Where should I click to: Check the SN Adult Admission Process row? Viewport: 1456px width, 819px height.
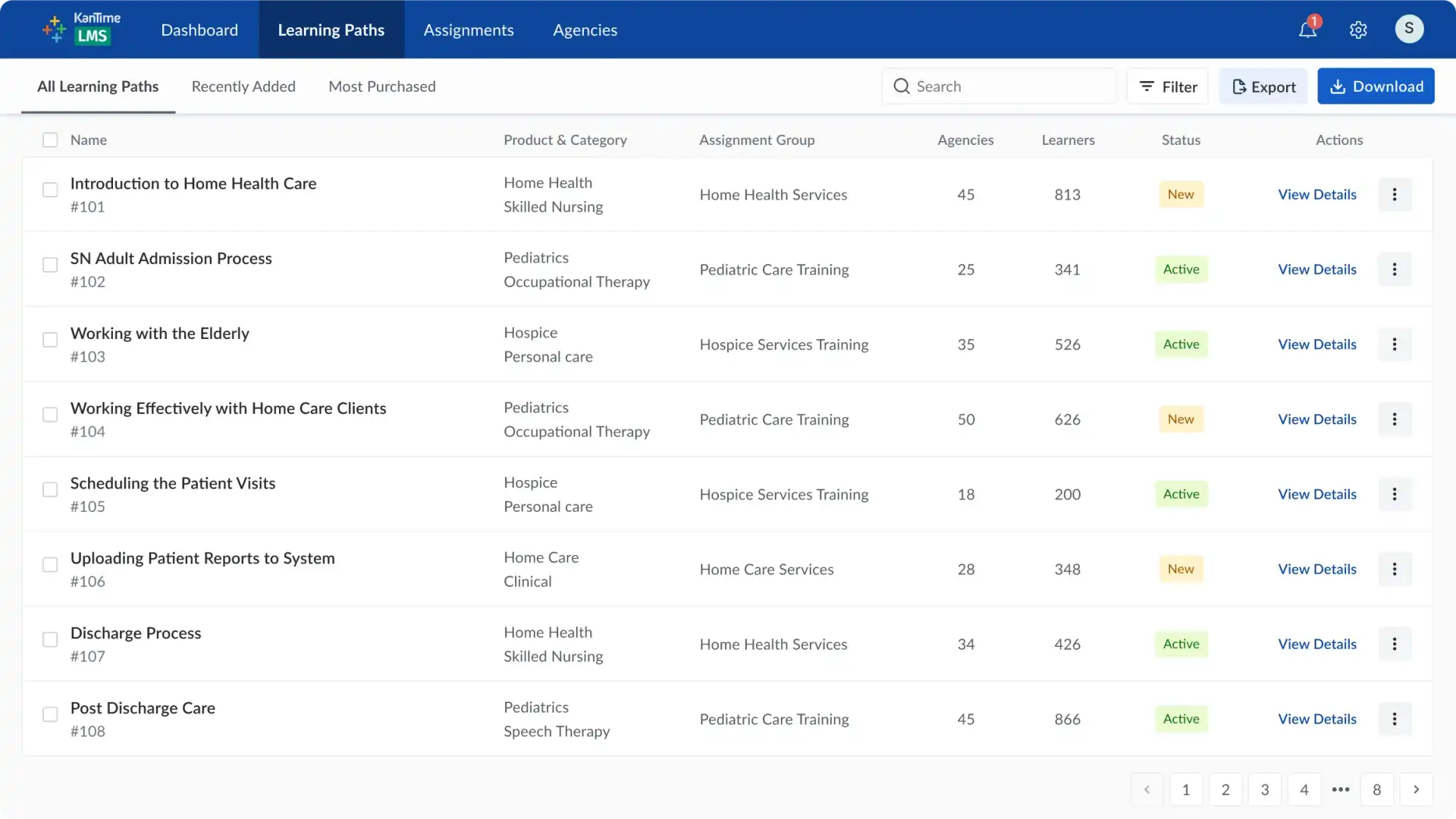click(x=50, y=265)
